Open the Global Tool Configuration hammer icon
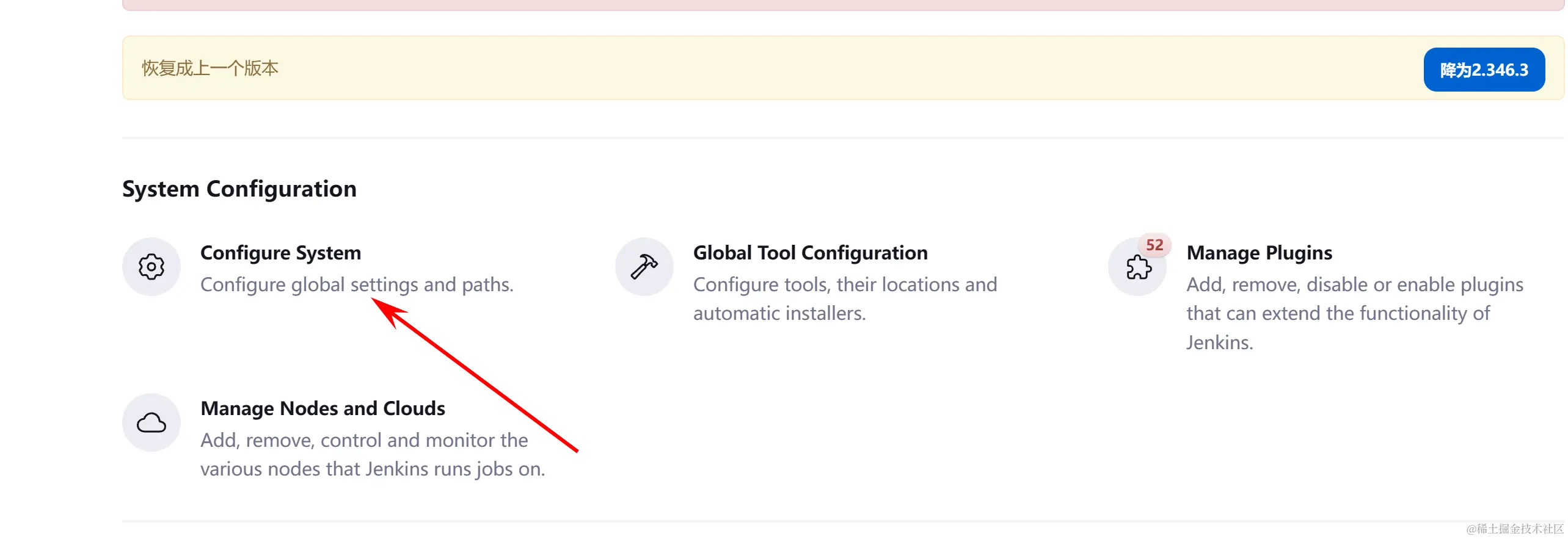 pos(644,267)
